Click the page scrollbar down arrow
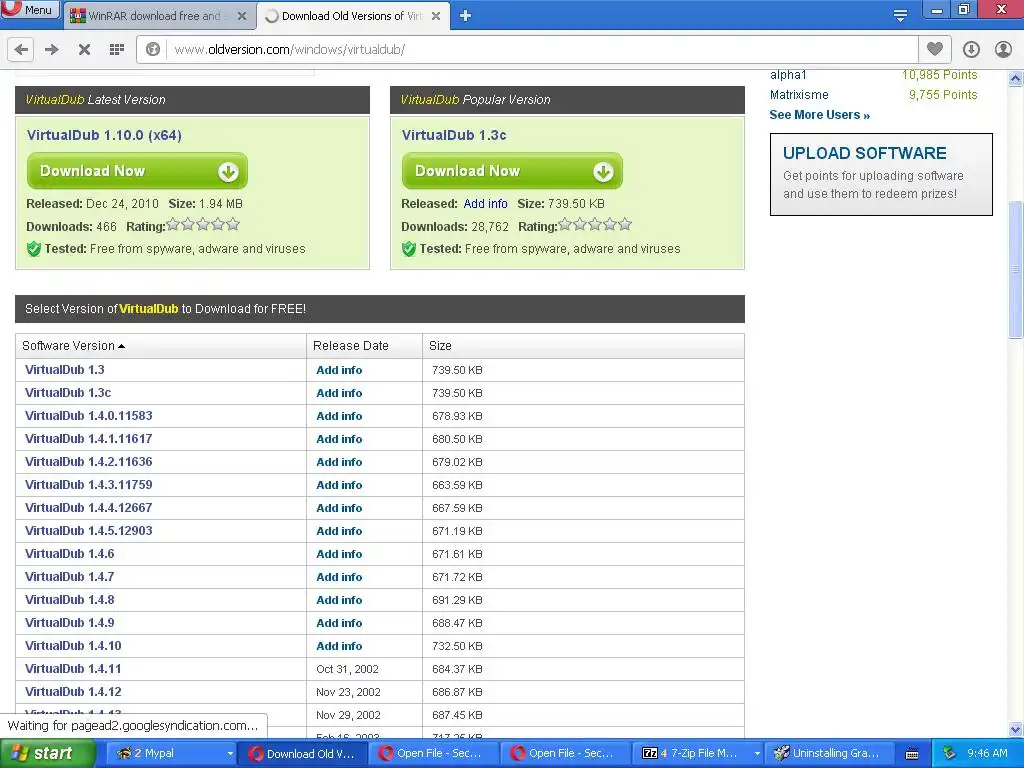The image size is (1024, 768). pyautogui.click(x=1016, y=729)
